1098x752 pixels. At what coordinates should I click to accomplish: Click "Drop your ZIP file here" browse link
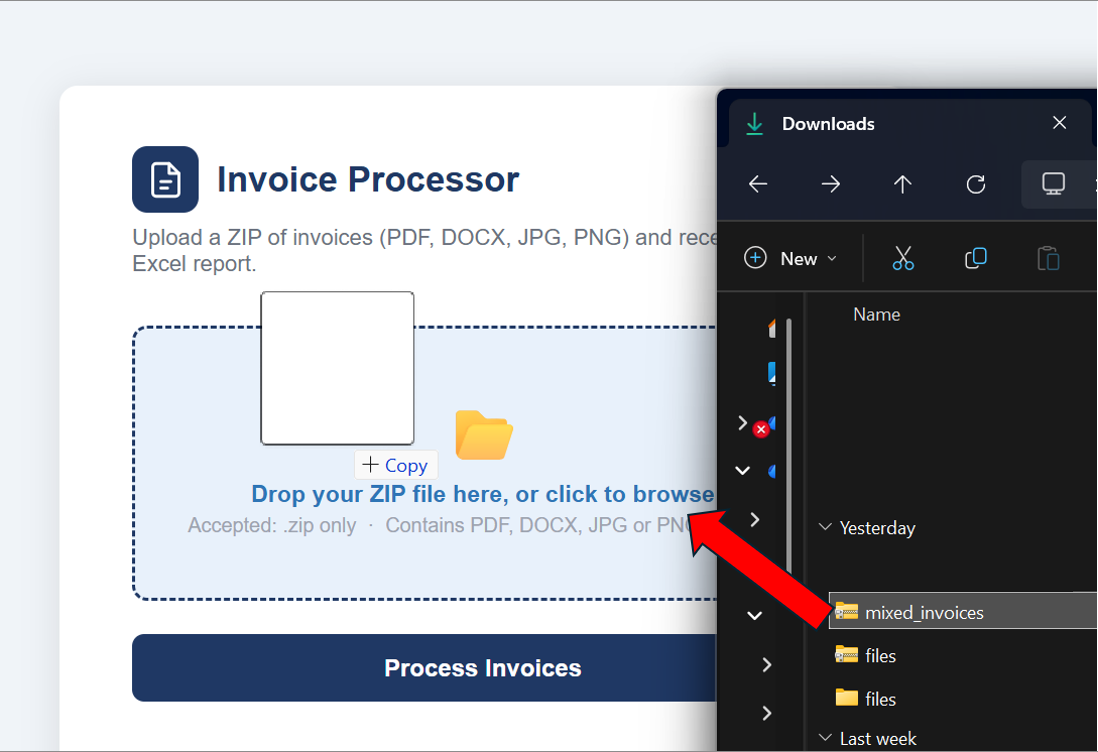pyautogui.click(x=482, y=494)
